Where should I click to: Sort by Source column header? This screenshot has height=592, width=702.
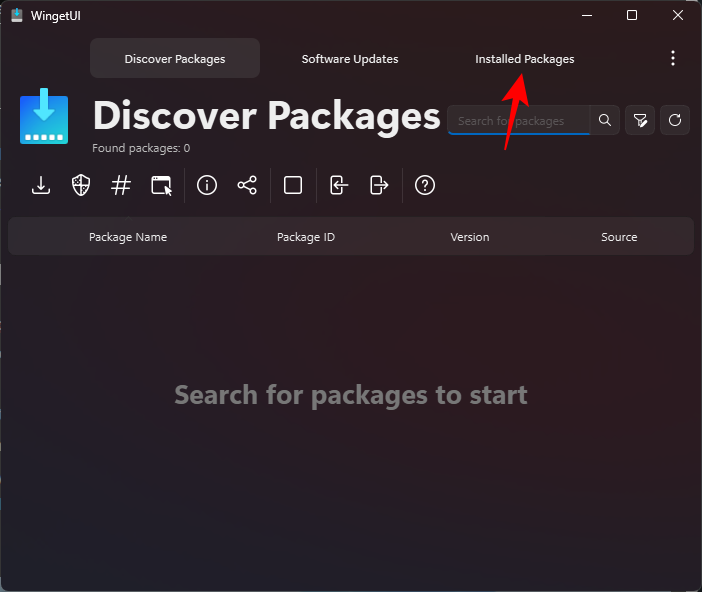pyautogui.click(x=619, y=237)
